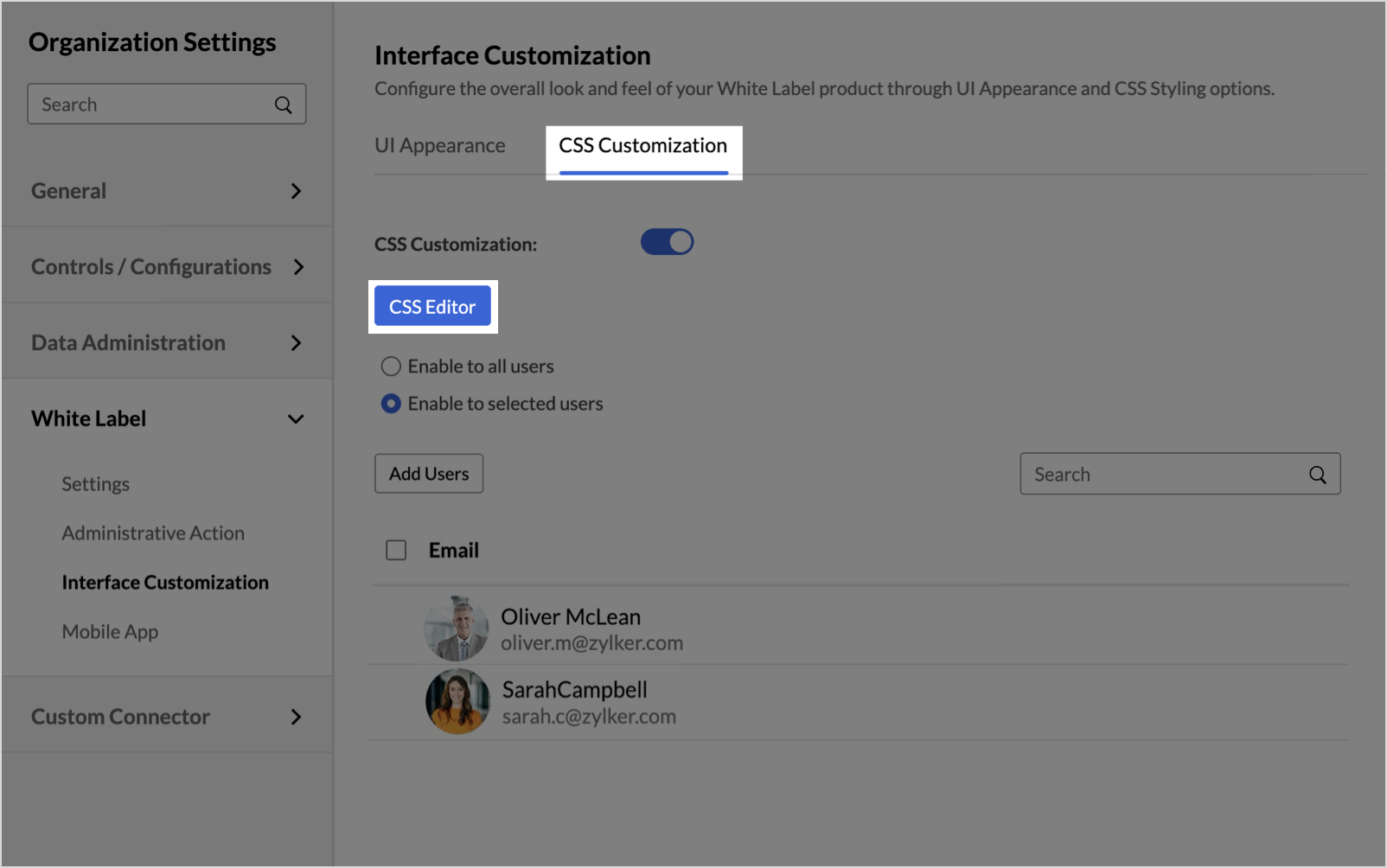1387x868 pixels.
Task: Switch to the UI Appearance tab
Action: (439, 146)
